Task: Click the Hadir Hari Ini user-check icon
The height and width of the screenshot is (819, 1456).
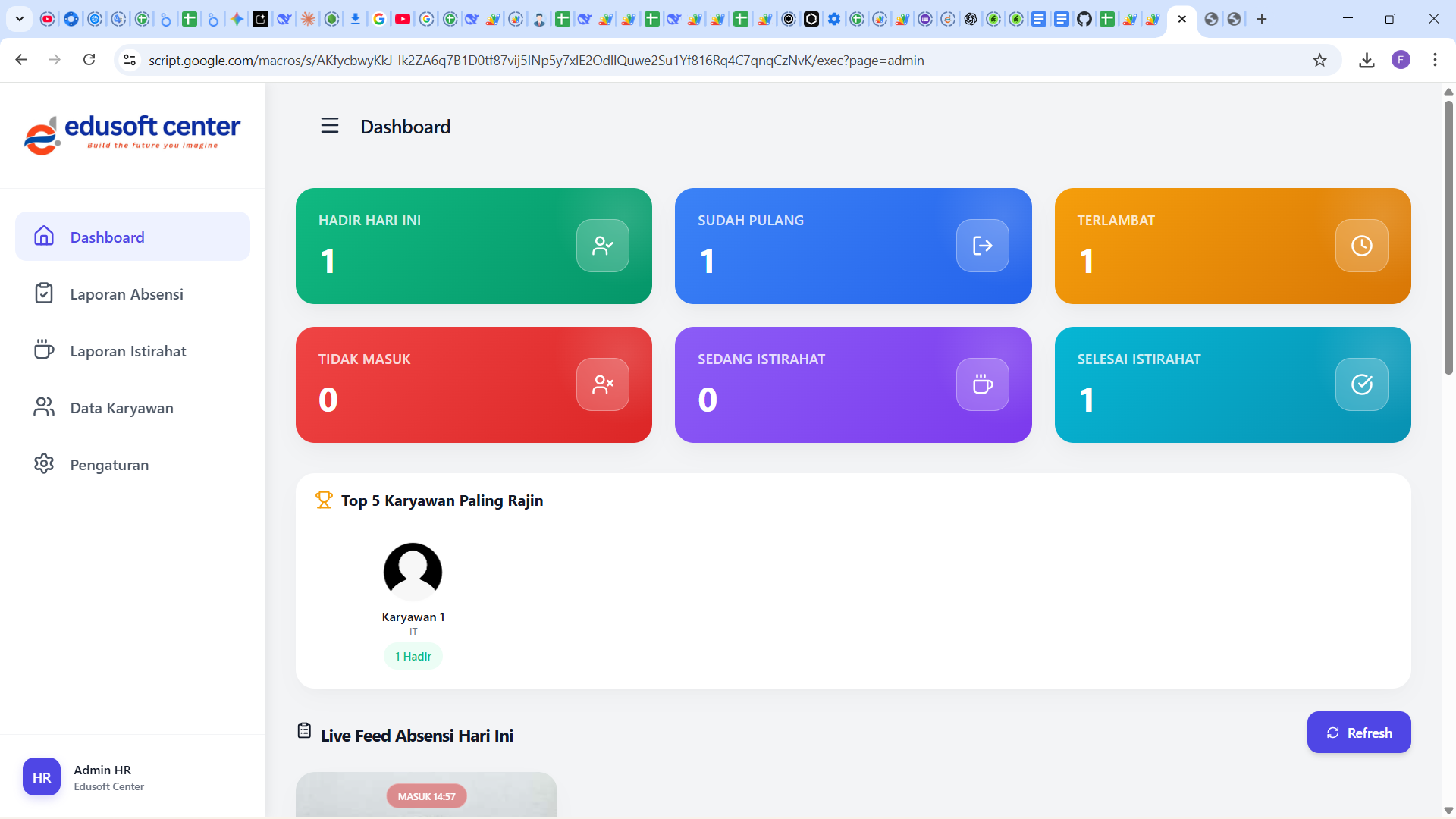Action: click(x=603, y=246)
